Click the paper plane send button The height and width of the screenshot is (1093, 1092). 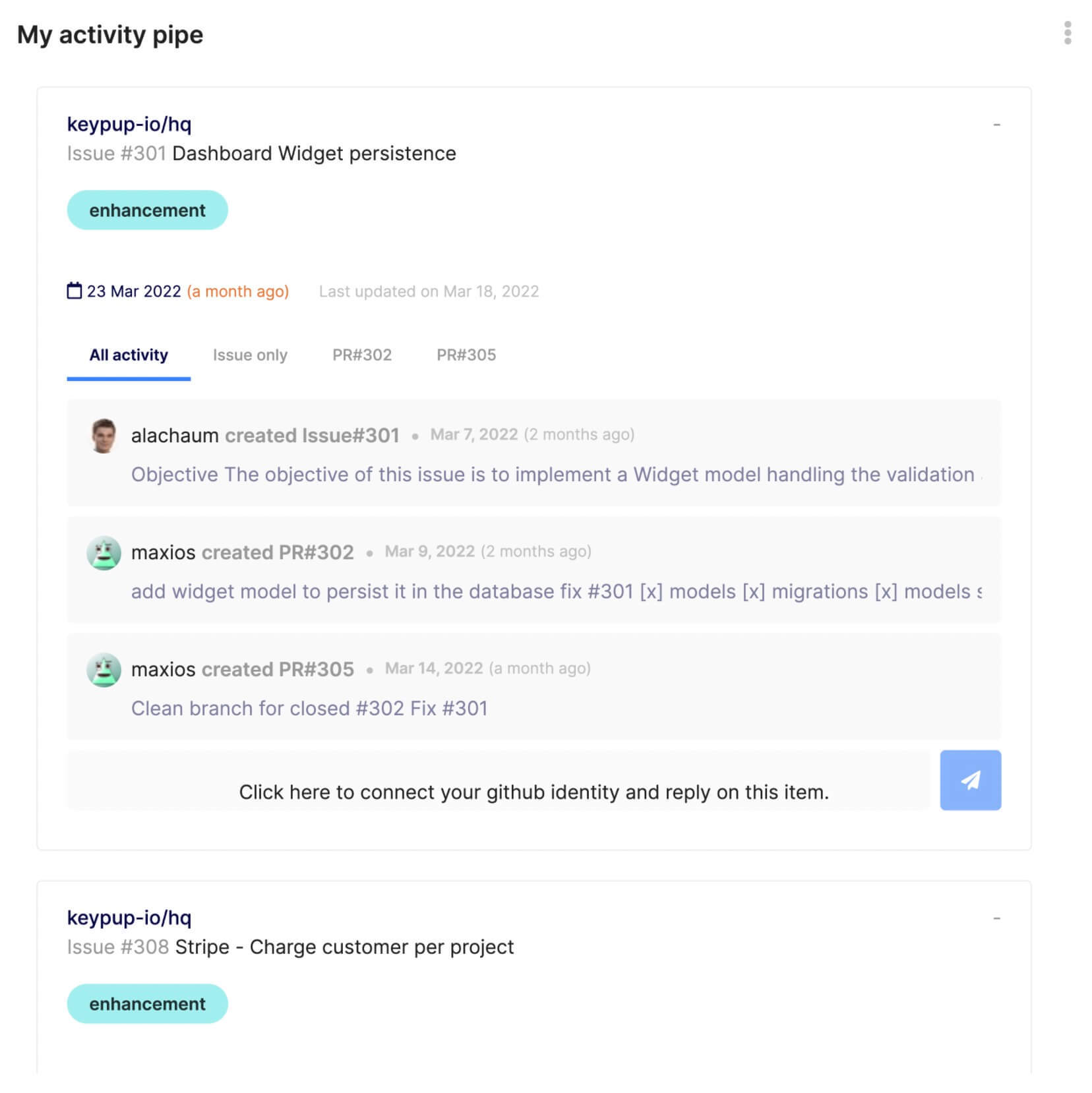tap(969, 780)
